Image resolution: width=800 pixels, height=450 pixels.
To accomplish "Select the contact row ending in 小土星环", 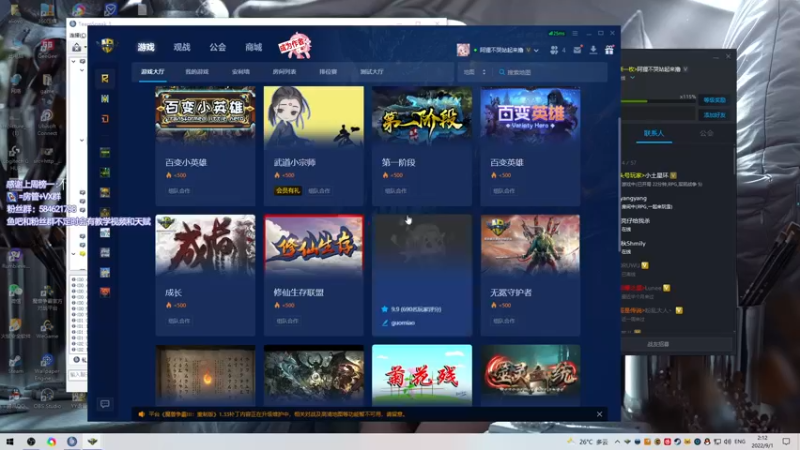I will point(676,179).
